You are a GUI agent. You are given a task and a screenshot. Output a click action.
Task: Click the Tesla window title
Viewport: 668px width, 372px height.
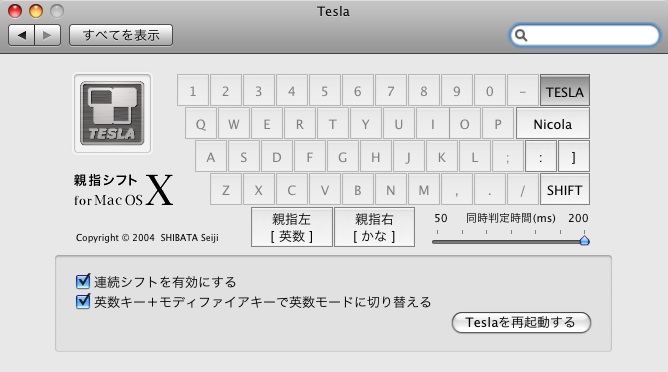click(333, 12)
